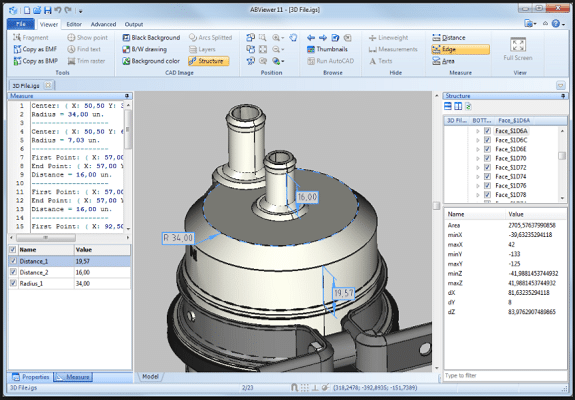Viewport: 575px width, 400px height.
Task: Toggle Black Background option
Action: (x=151, y=37)
